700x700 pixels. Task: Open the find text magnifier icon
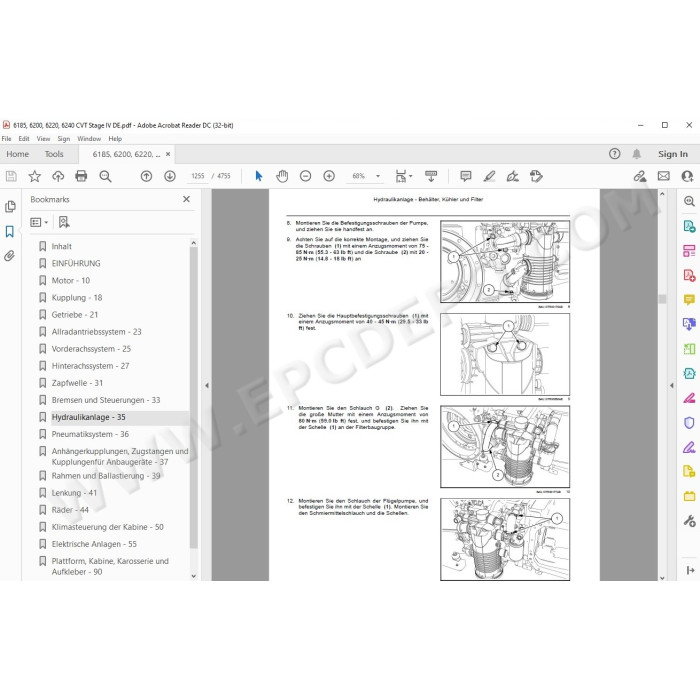pos(105,176)
